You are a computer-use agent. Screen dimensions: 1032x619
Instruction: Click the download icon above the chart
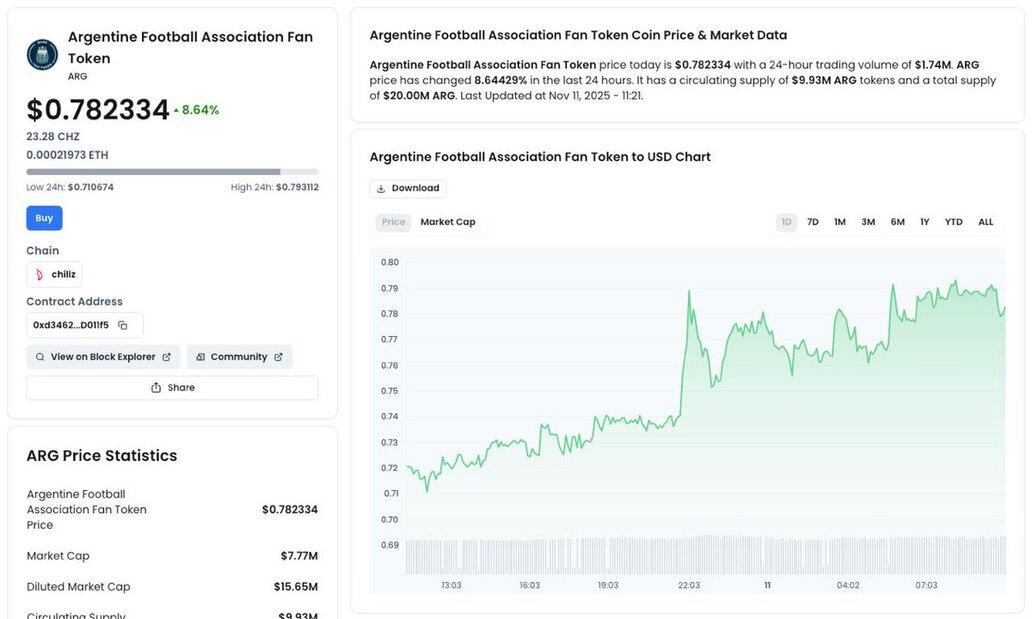pyautogui.click(x=381, y=188)
